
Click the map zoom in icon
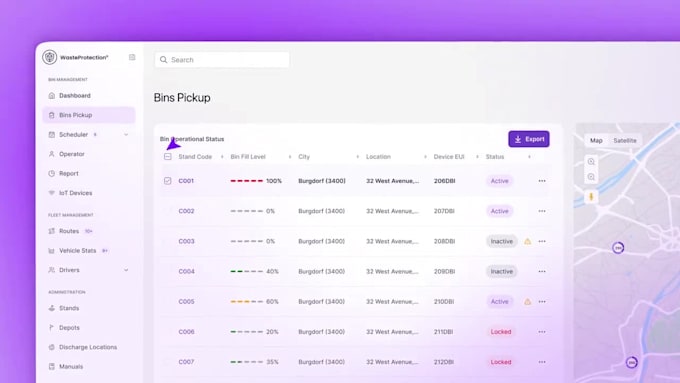[591, 162]
